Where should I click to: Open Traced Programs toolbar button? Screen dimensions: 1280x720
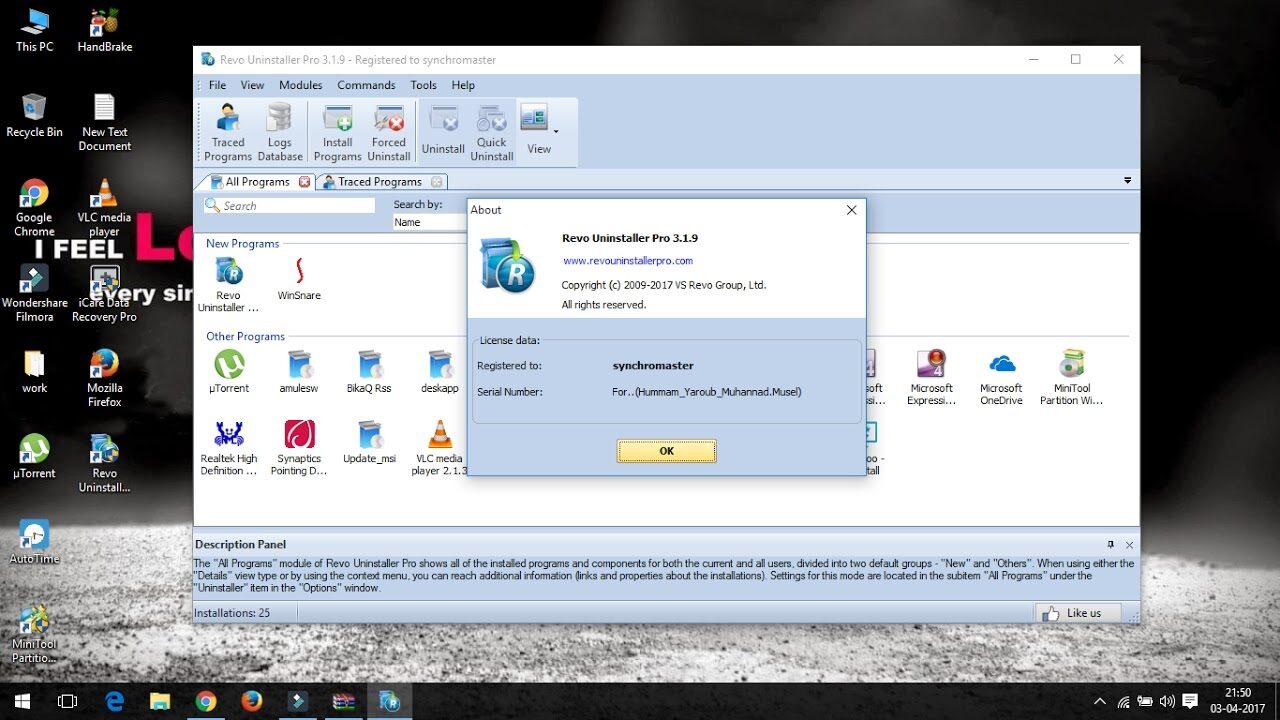tap(228, 132)
